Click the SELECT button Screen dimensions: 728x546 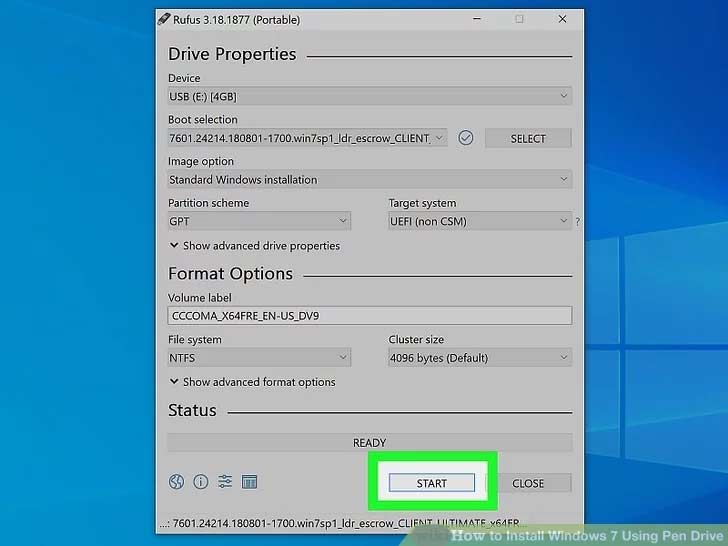[528, 138]
